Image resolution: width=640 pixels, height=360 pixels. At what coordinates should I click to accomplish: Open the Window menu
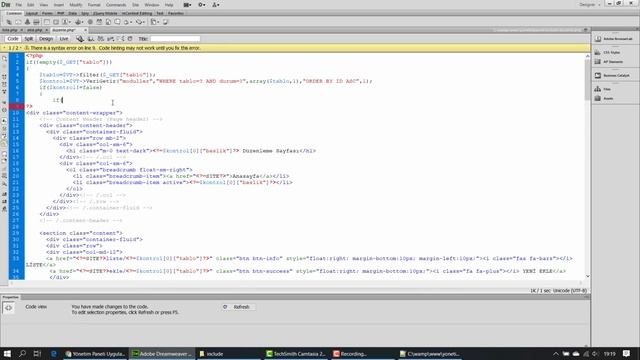152,5
